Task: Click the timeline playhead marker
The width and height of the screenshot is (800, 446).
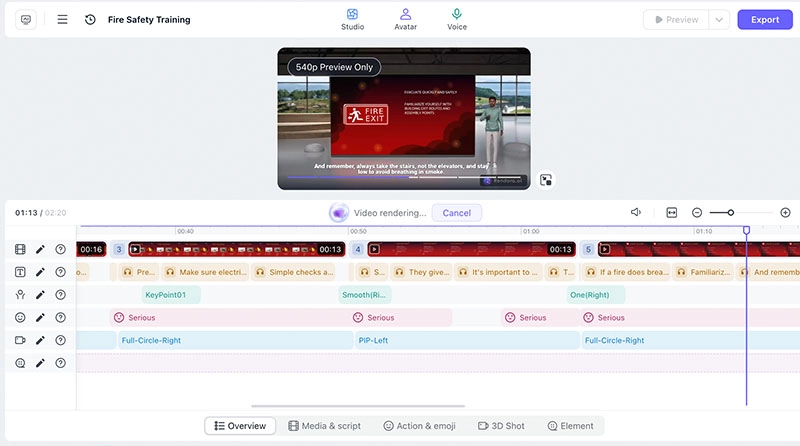Action: click(746, 230)
